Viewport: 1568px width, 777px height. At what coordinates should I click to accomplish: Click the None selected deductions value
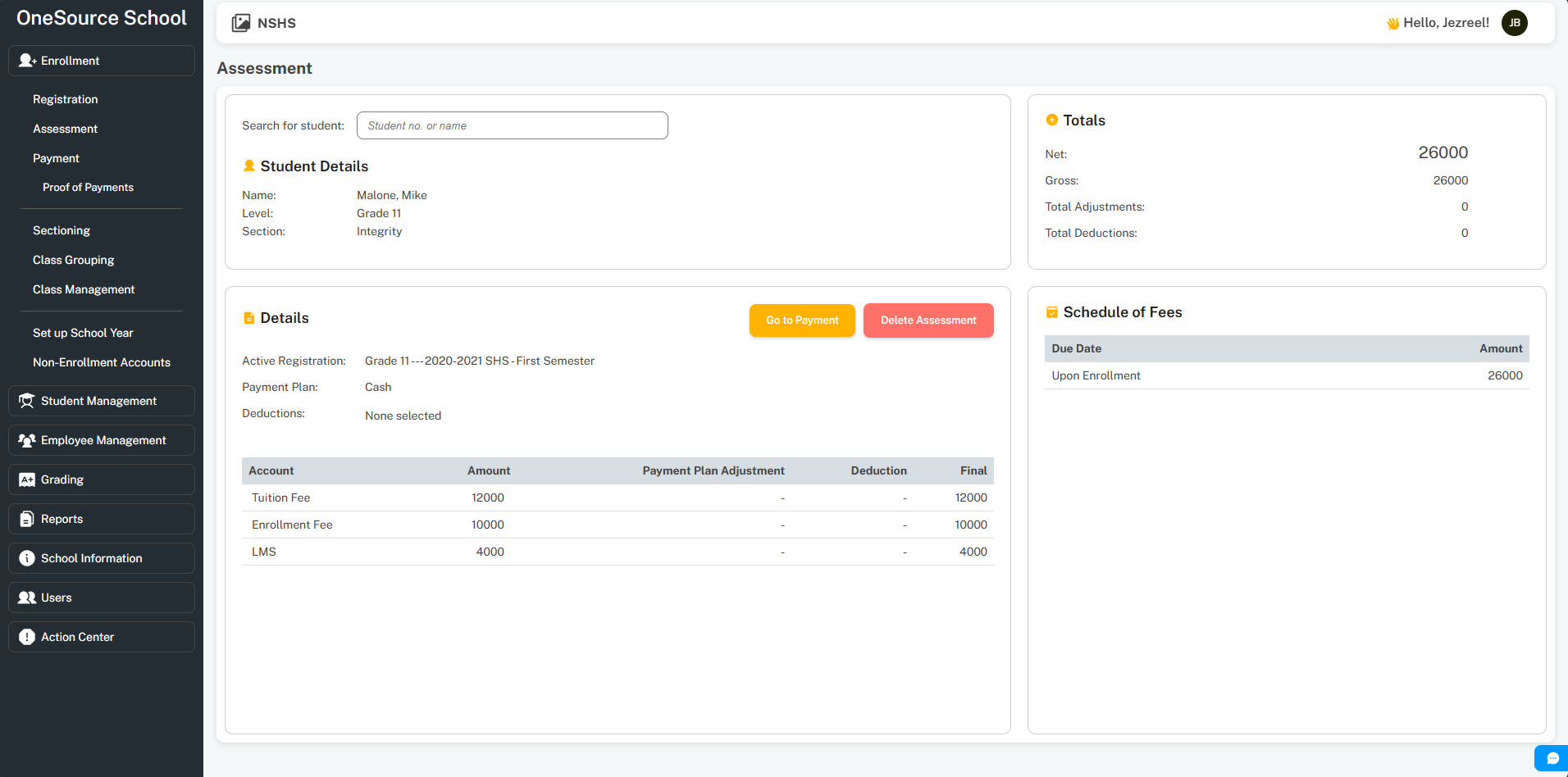403,416
